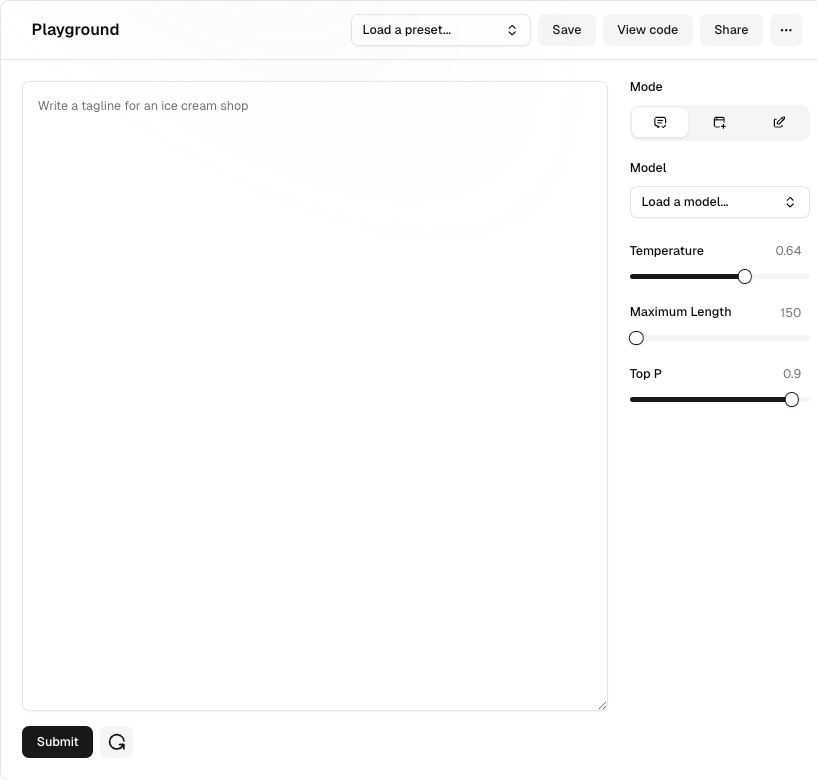Submit the prompt

(57, 742)
